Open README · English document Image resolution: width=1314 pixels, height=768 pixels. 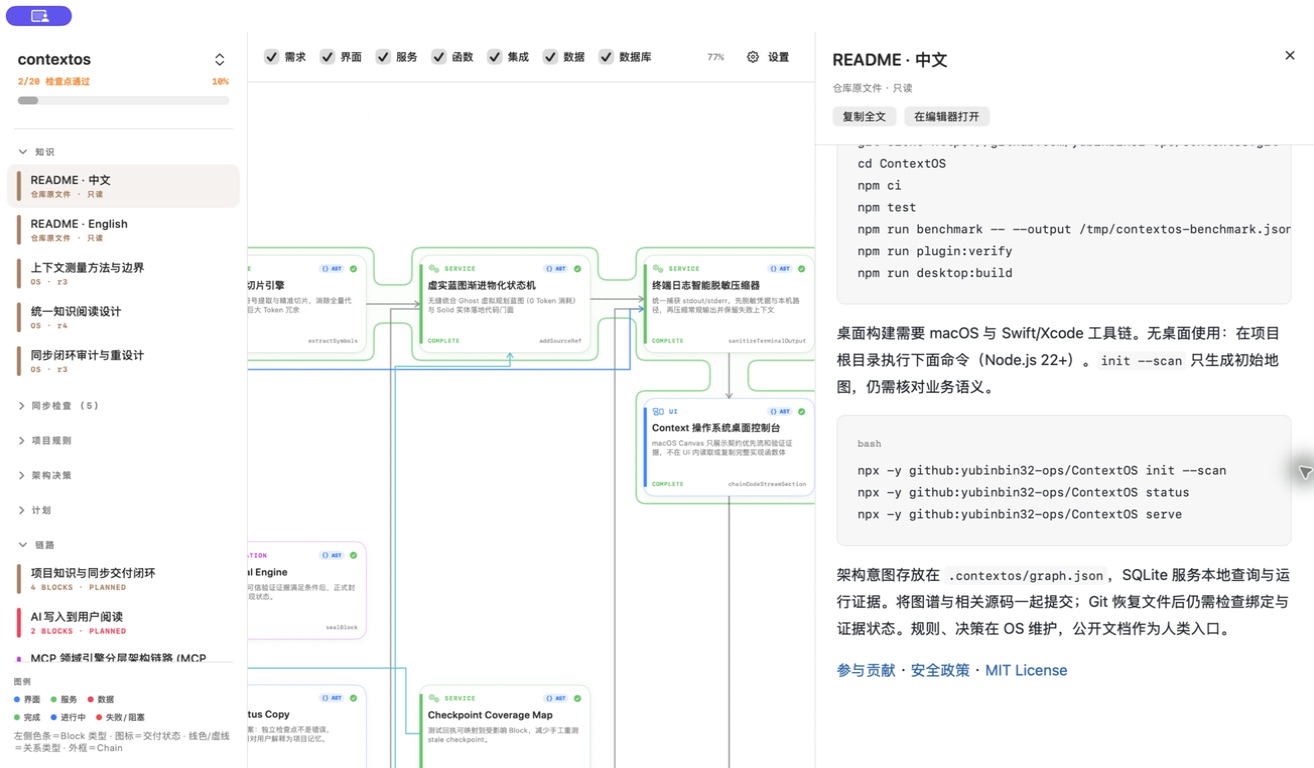click(x=123, y=230)
